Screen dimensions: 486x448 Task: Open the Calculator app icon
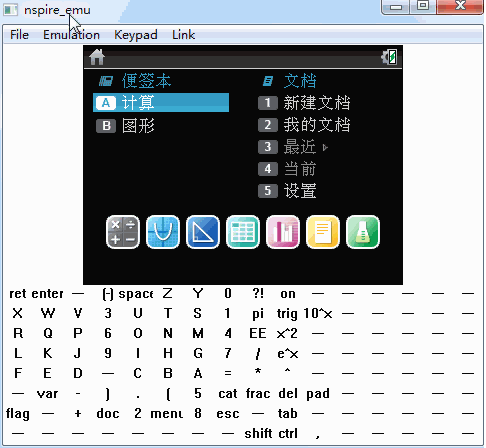(x=123, y=232)
